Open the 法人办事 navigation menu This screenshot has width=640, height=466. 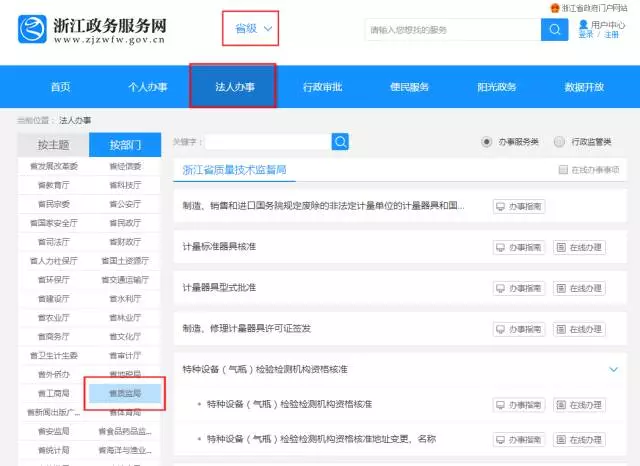(x=235, y=87)
